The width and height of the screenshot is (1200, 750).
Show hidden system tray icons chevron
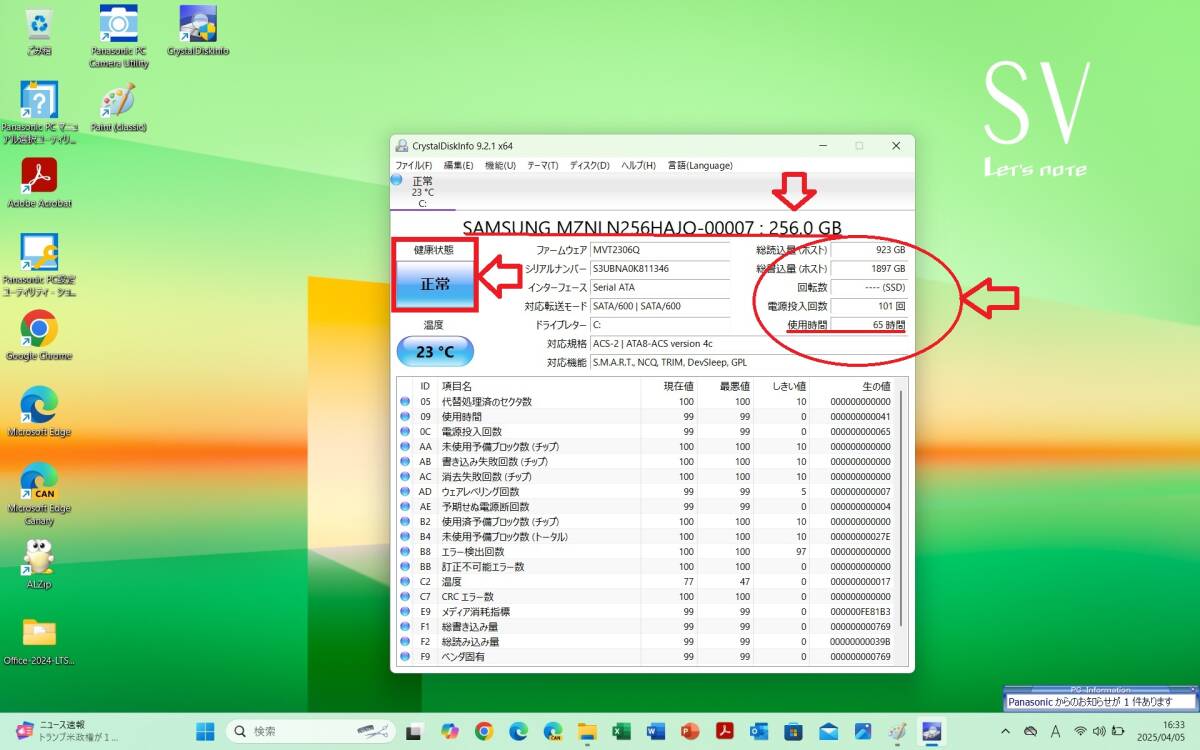tap(1004, 731)
